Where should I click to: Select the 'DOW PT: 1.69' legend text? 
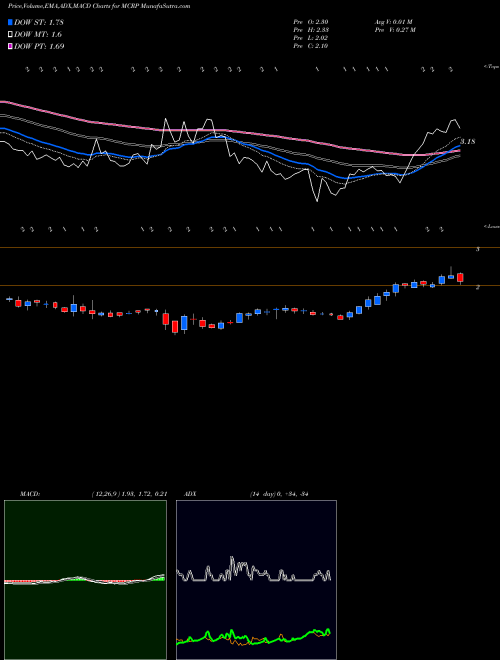click(x=39, y=46)
